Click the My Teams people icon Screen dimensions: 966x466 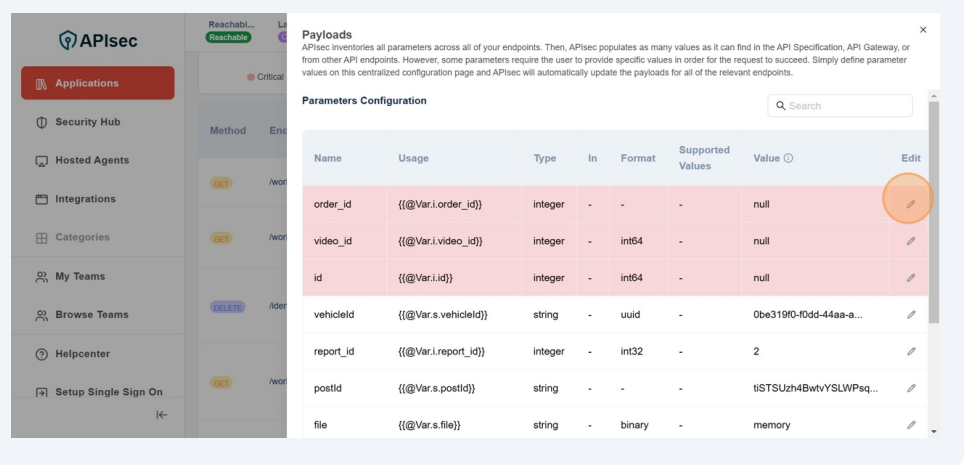[41, 277]
